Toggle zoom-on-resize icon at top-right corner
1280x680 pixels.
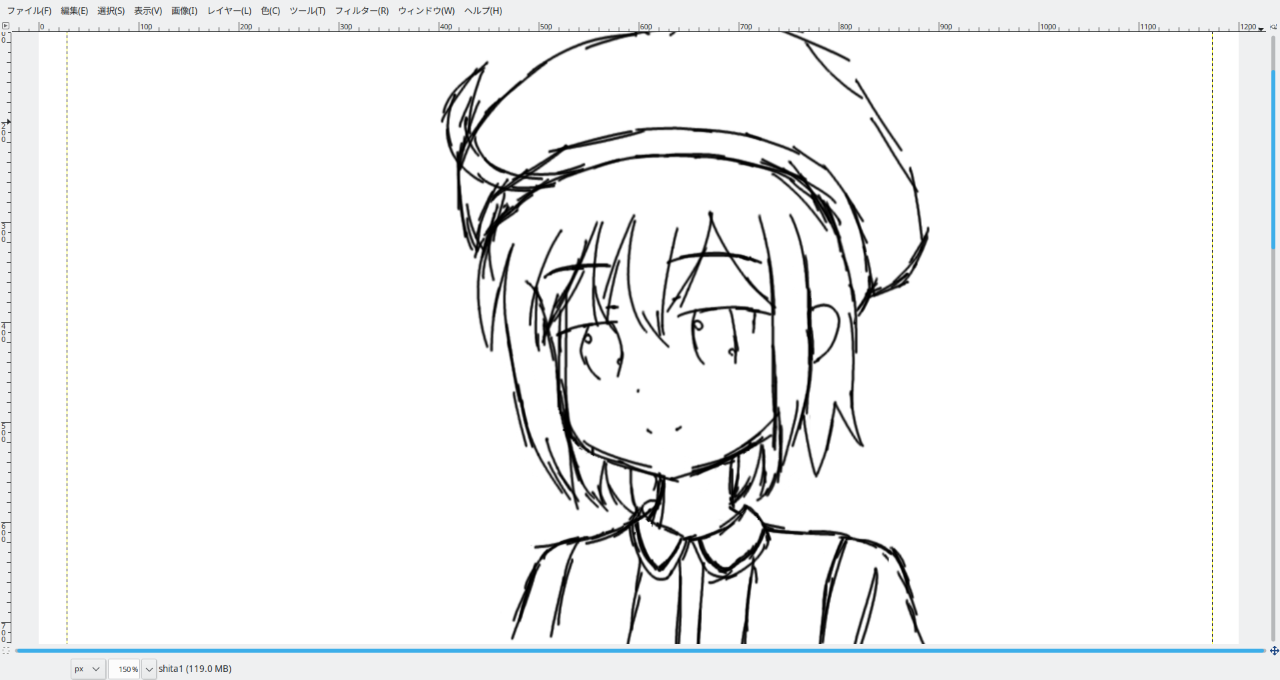coord(1274,26)
